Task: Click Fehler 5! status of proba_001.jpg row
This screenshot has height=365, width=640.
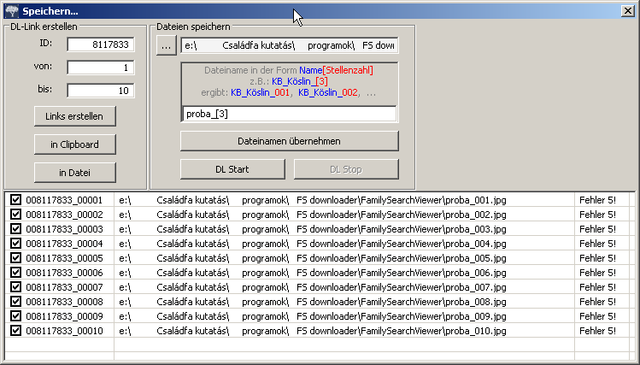Action: [x=597, y=200]
